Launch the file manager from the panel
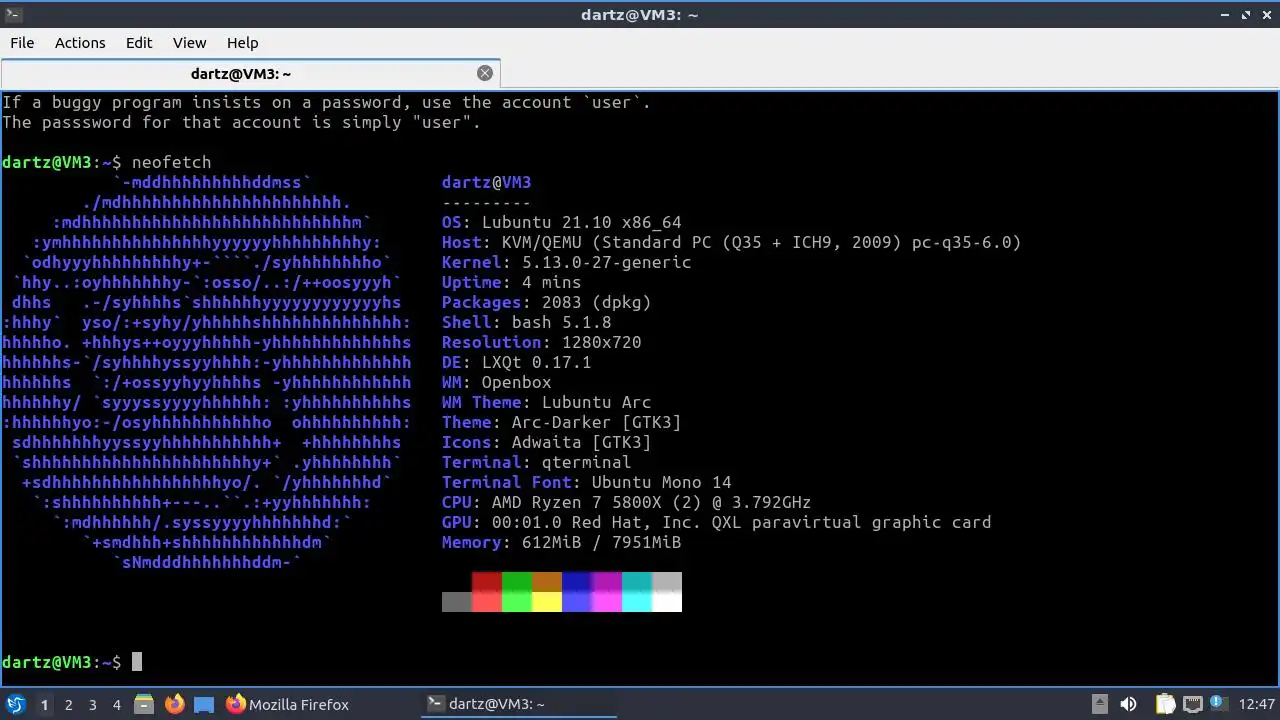This screenshot has width=1280, height=720. click(143, 704)
